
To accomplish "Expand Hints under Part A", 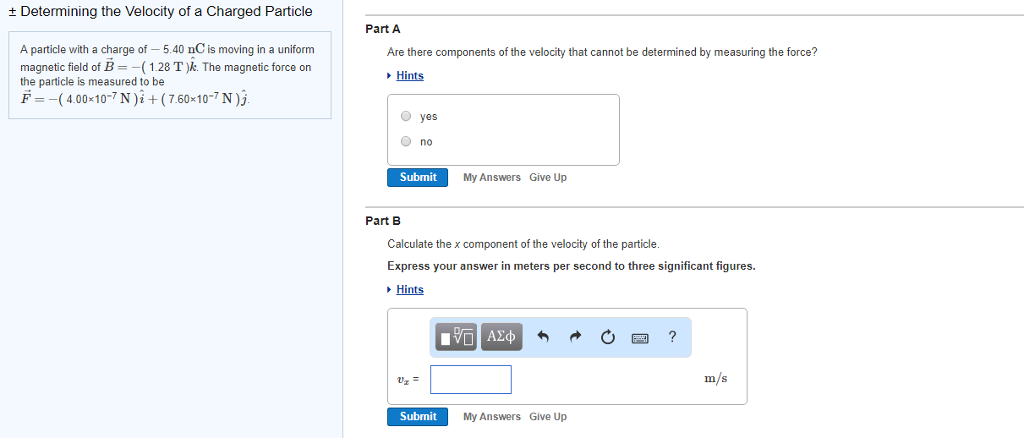I will [x=409, y=76].
